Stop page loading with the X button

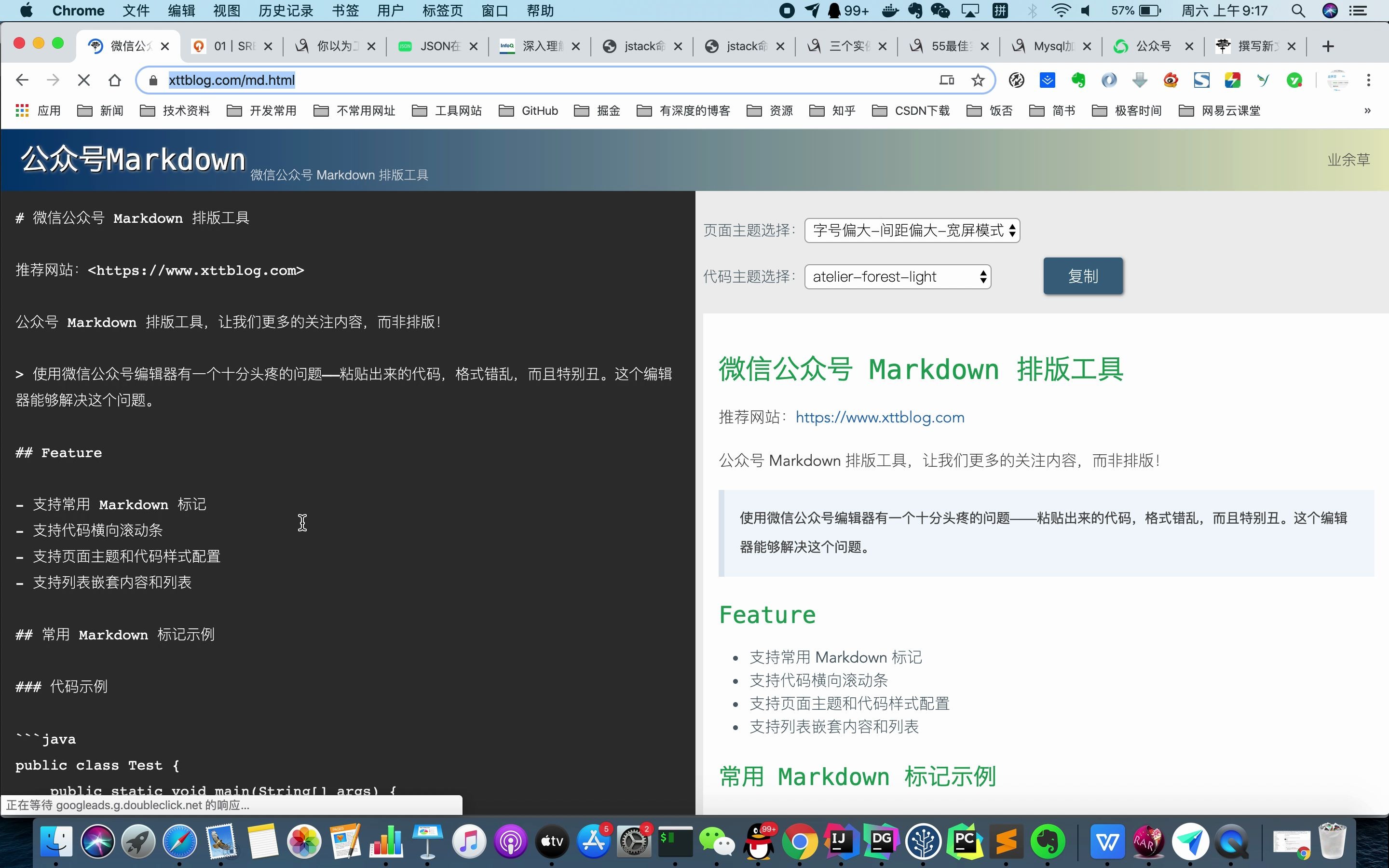pos(84,81)
